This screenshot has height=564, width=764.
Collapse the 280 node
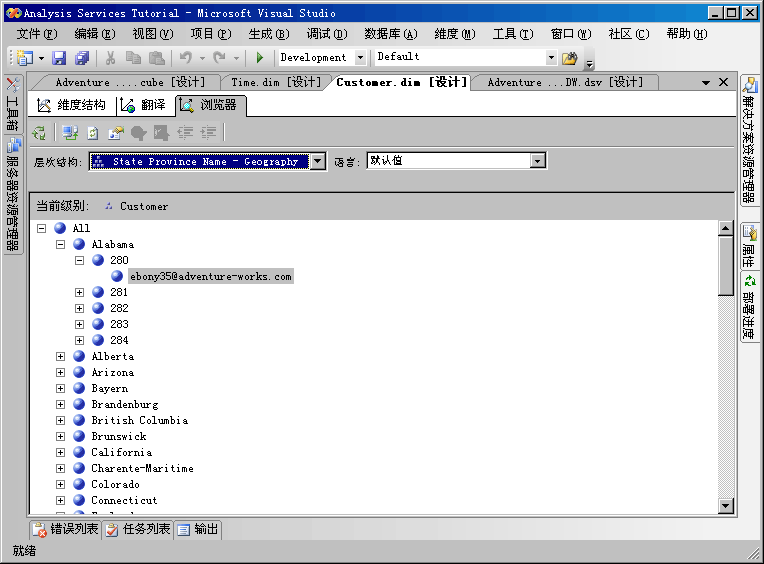click(79, 260)
